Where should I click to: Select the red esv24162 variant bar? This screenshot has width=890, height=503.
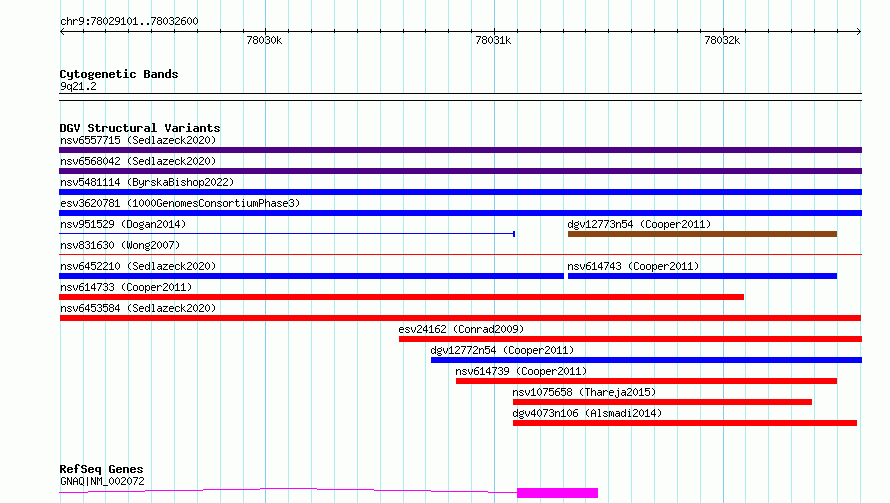(x=630, y=339)
